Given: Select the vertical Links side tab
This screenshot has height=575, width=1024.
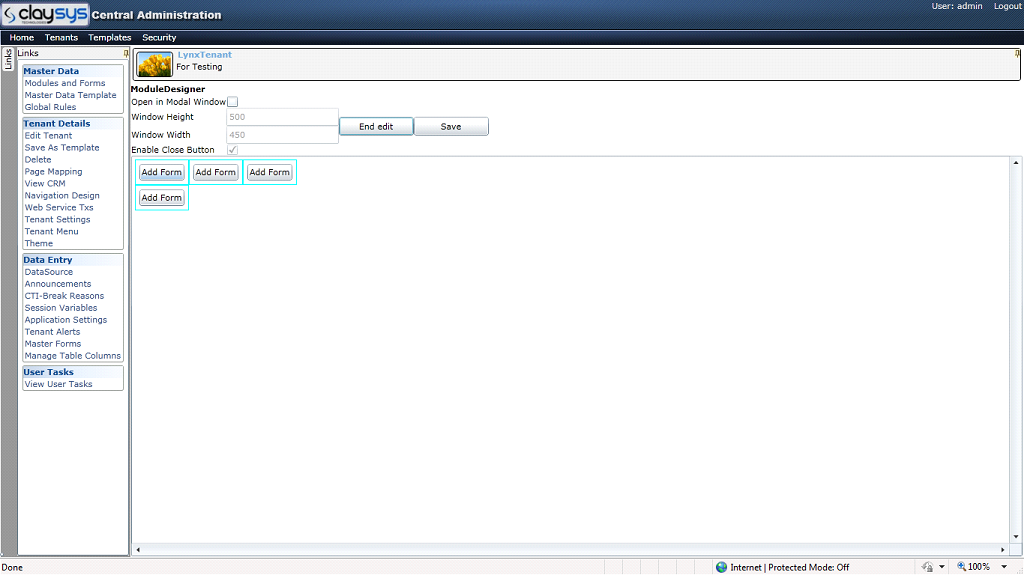Looking at the screenshot, I should tap(8, 59).
